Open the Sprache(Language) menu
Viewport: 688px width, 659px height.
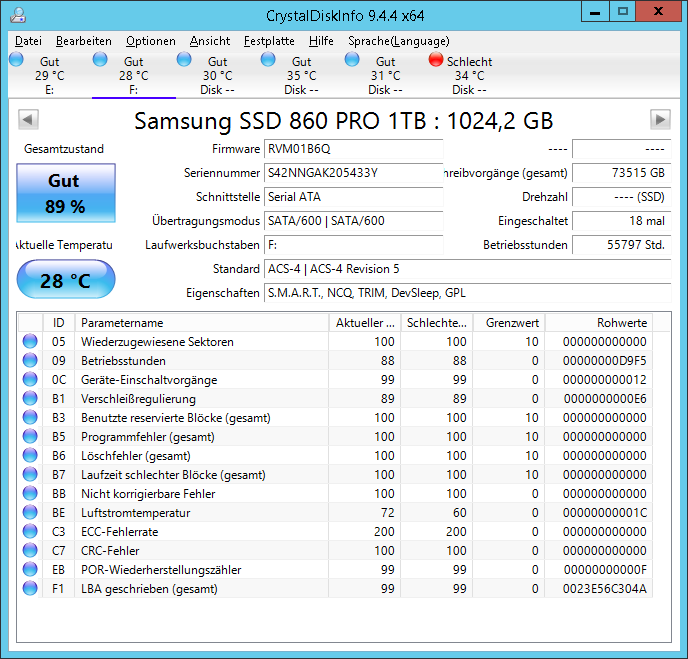click(x=398, y=41)
